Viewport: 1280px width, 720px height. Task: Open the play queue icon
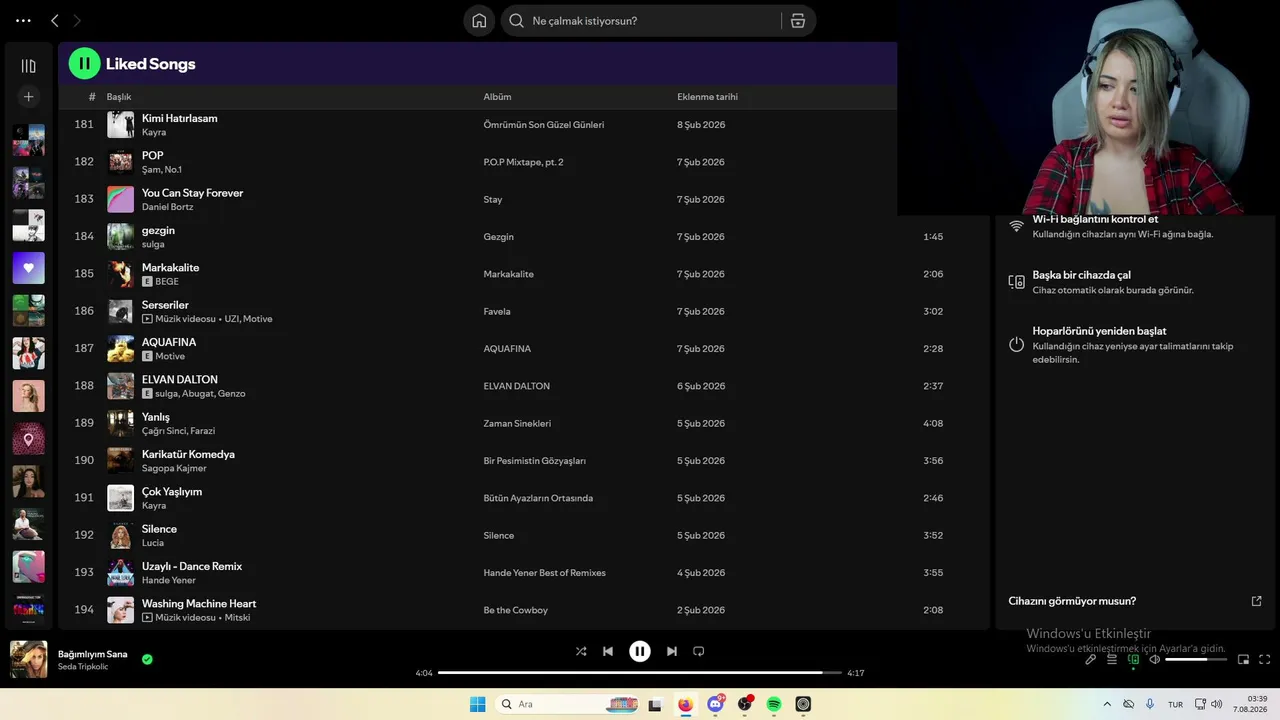pos(1112,659)
